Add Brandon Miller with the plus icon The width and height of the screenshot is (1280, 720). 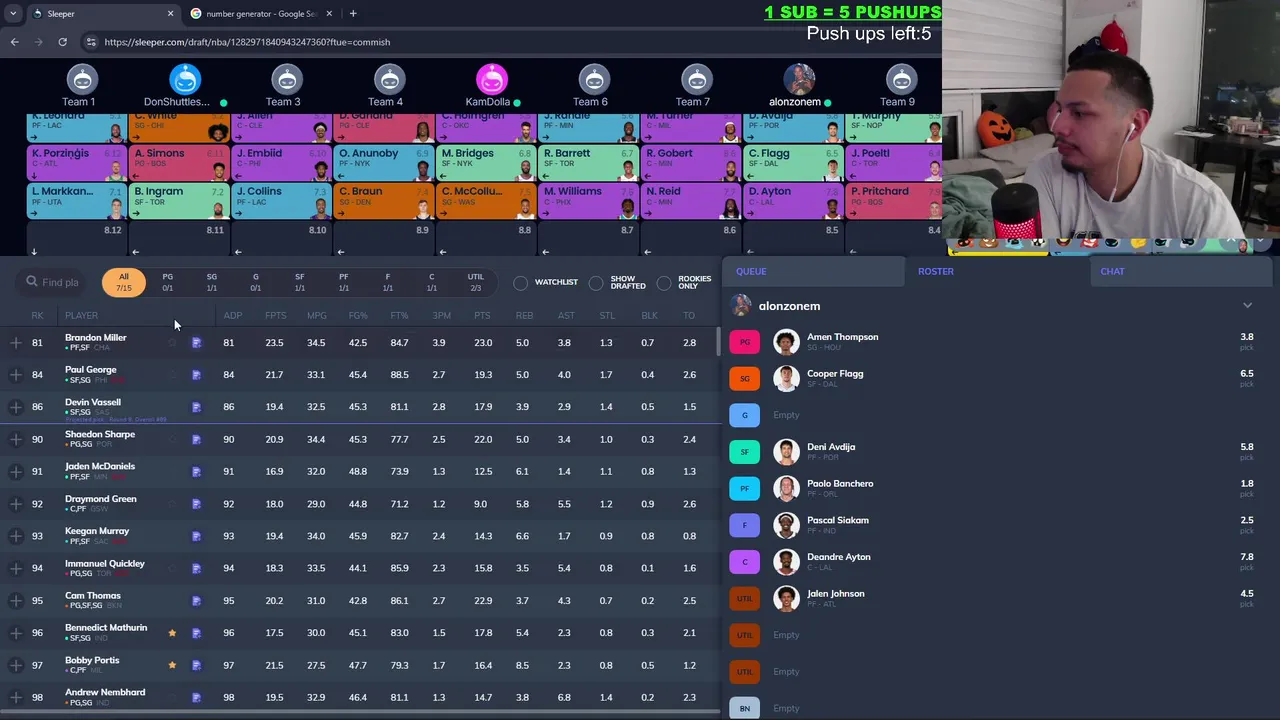pos(16,343)
